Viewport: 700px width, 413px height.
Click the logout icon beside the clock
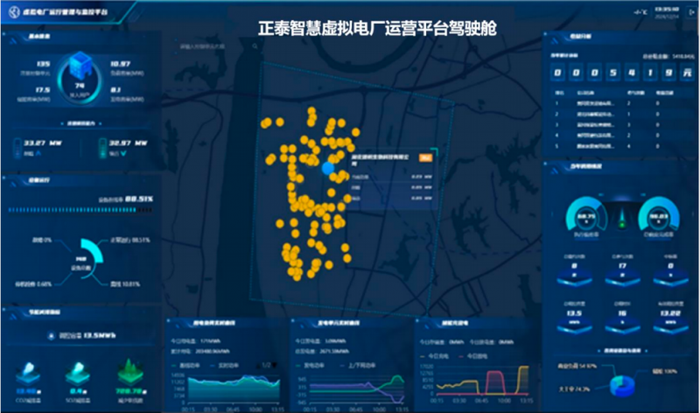[x=692, y=12]
